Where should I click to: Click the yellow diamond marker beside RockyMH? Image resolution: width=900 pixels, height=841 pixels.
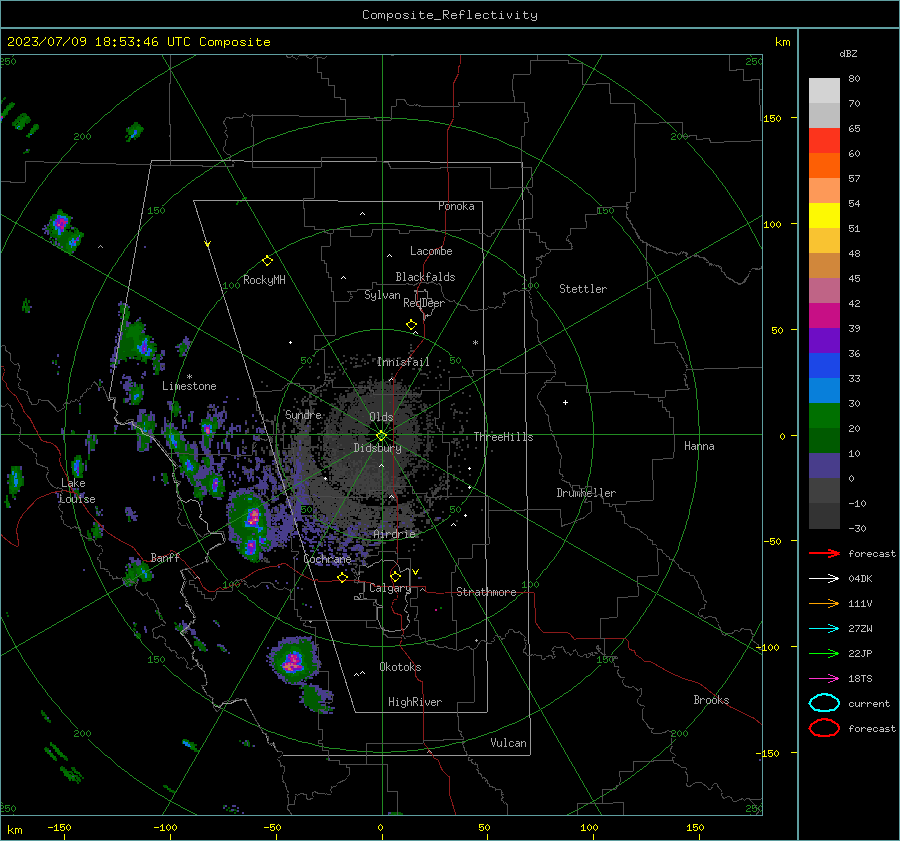click(x=267, y=261)
